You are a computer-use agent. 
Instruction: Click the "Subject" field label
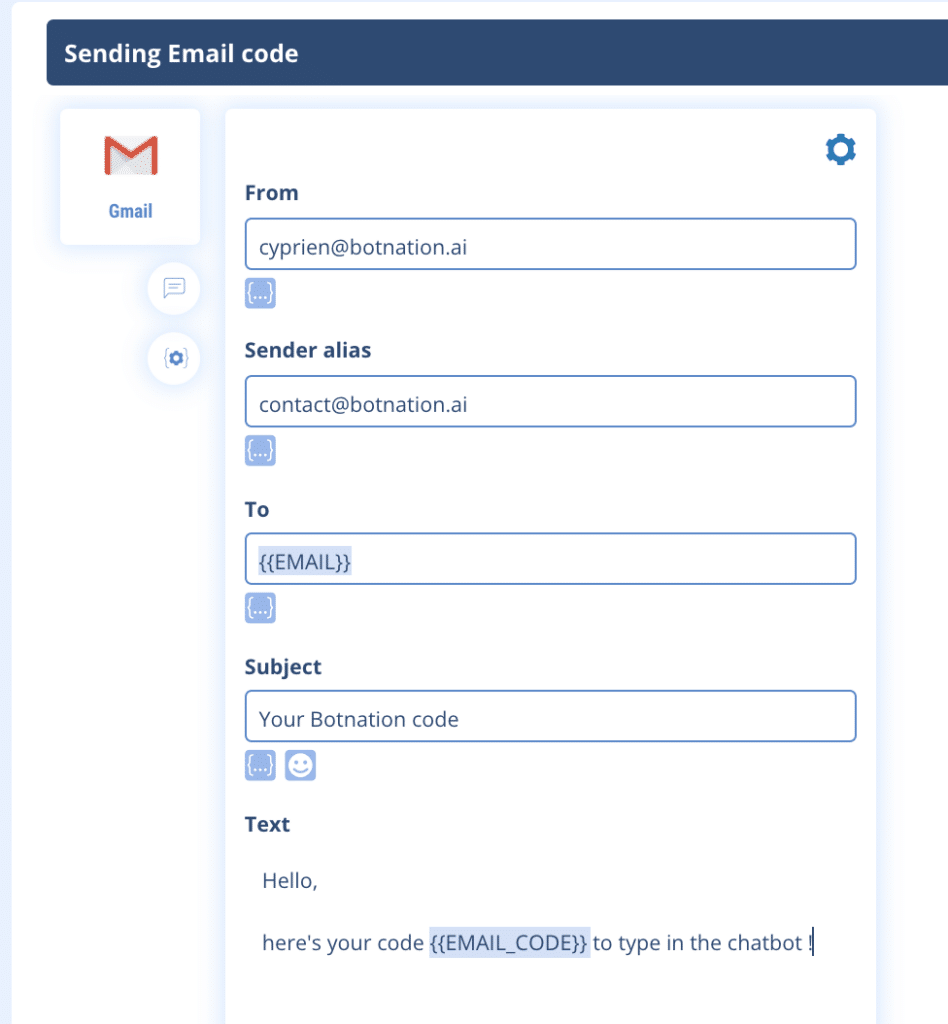[283, 667]
